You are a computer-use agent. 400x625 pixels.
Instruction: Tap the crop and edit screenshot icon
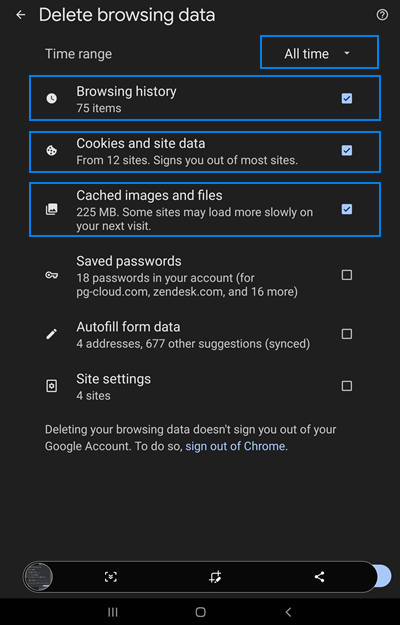[215, 577]
